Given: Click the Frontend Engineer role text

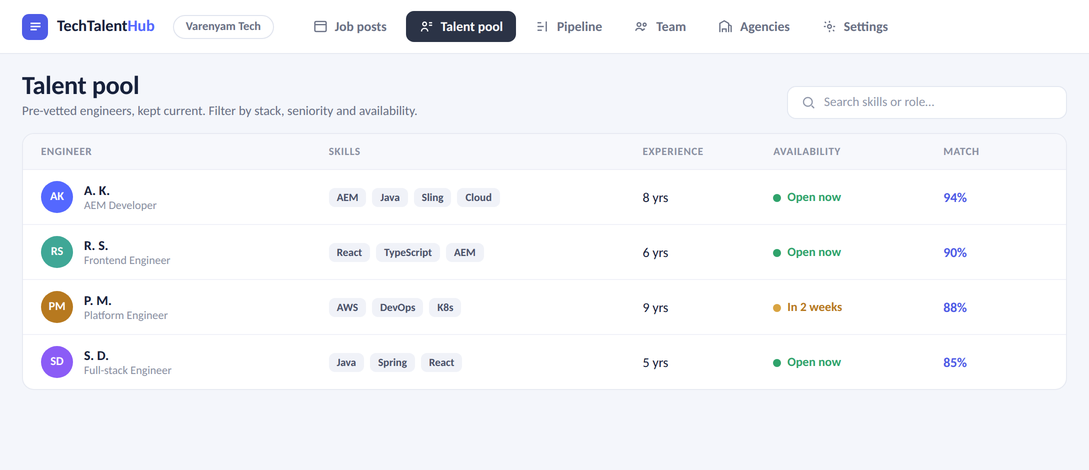Looking at the screenshot, I should pos(127,260).
